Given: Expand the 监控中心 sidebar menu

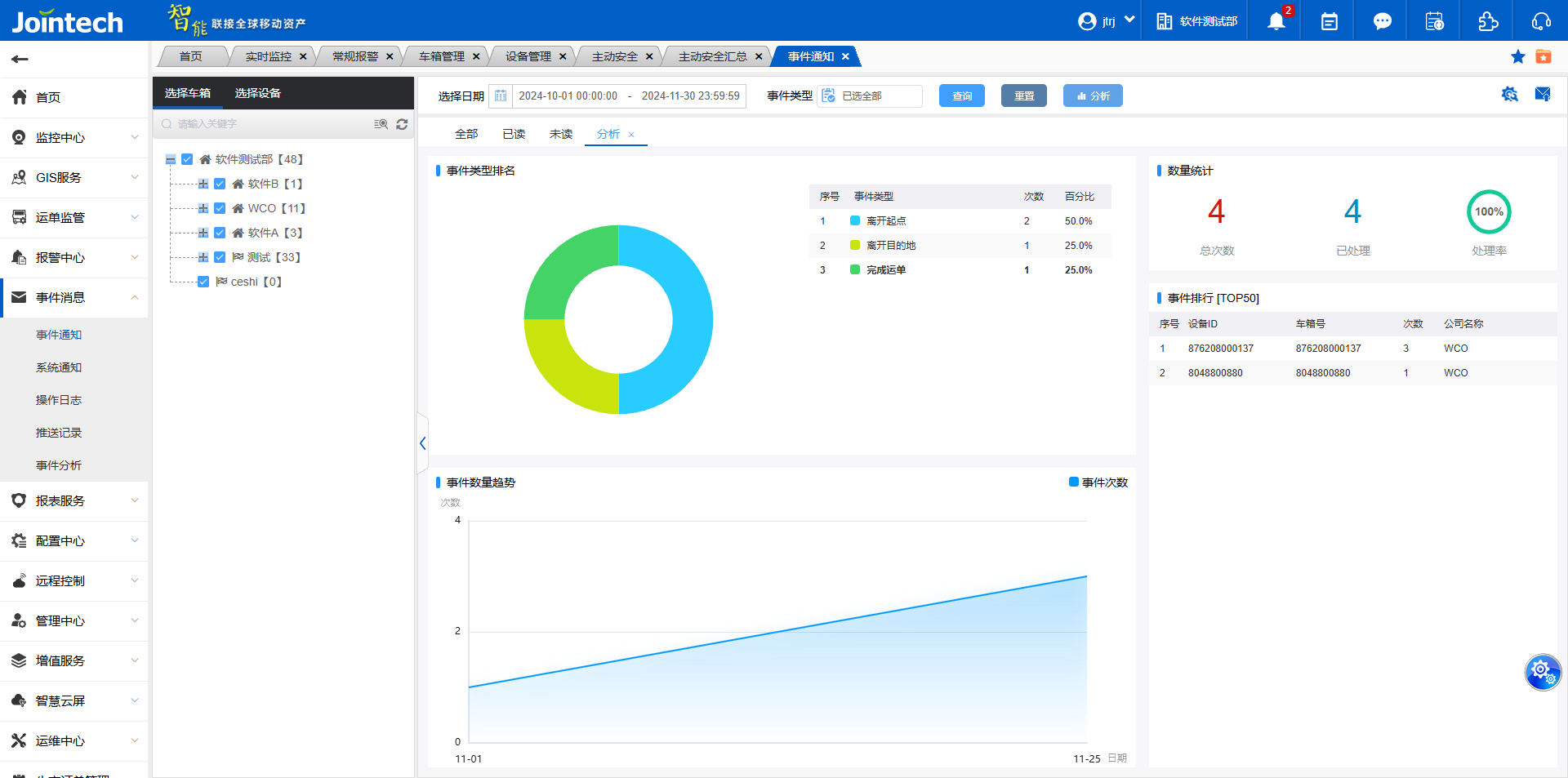Looking at the screenshot, I should (73, 138).
